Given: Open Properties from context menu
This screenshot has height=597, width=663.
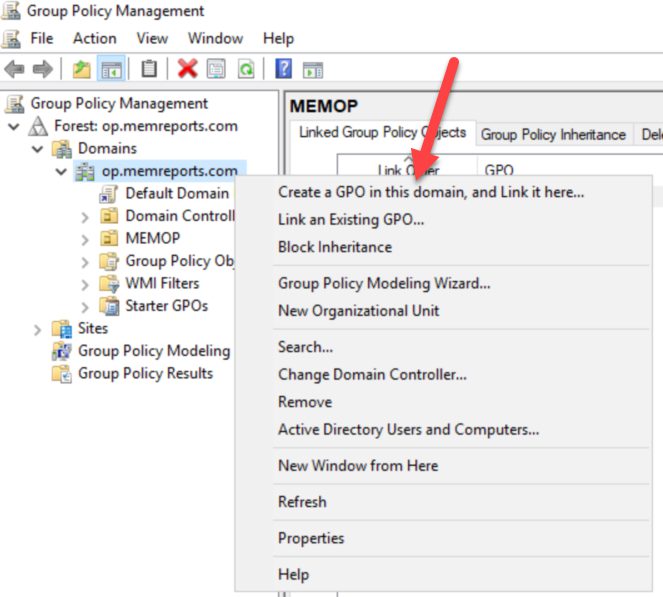Looking at the screenshot, I should pyautogui.click(x=443, y=538).
